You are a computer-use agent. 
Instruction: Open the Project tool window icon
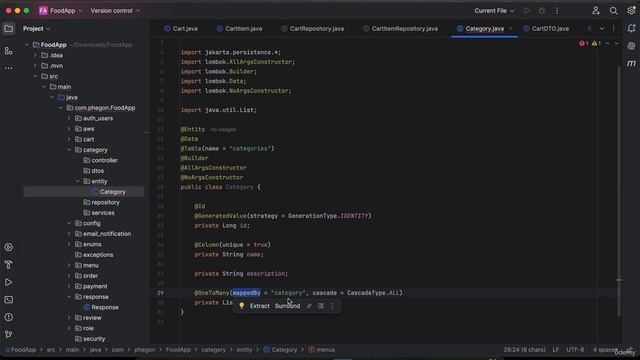(x=9, y=29)
